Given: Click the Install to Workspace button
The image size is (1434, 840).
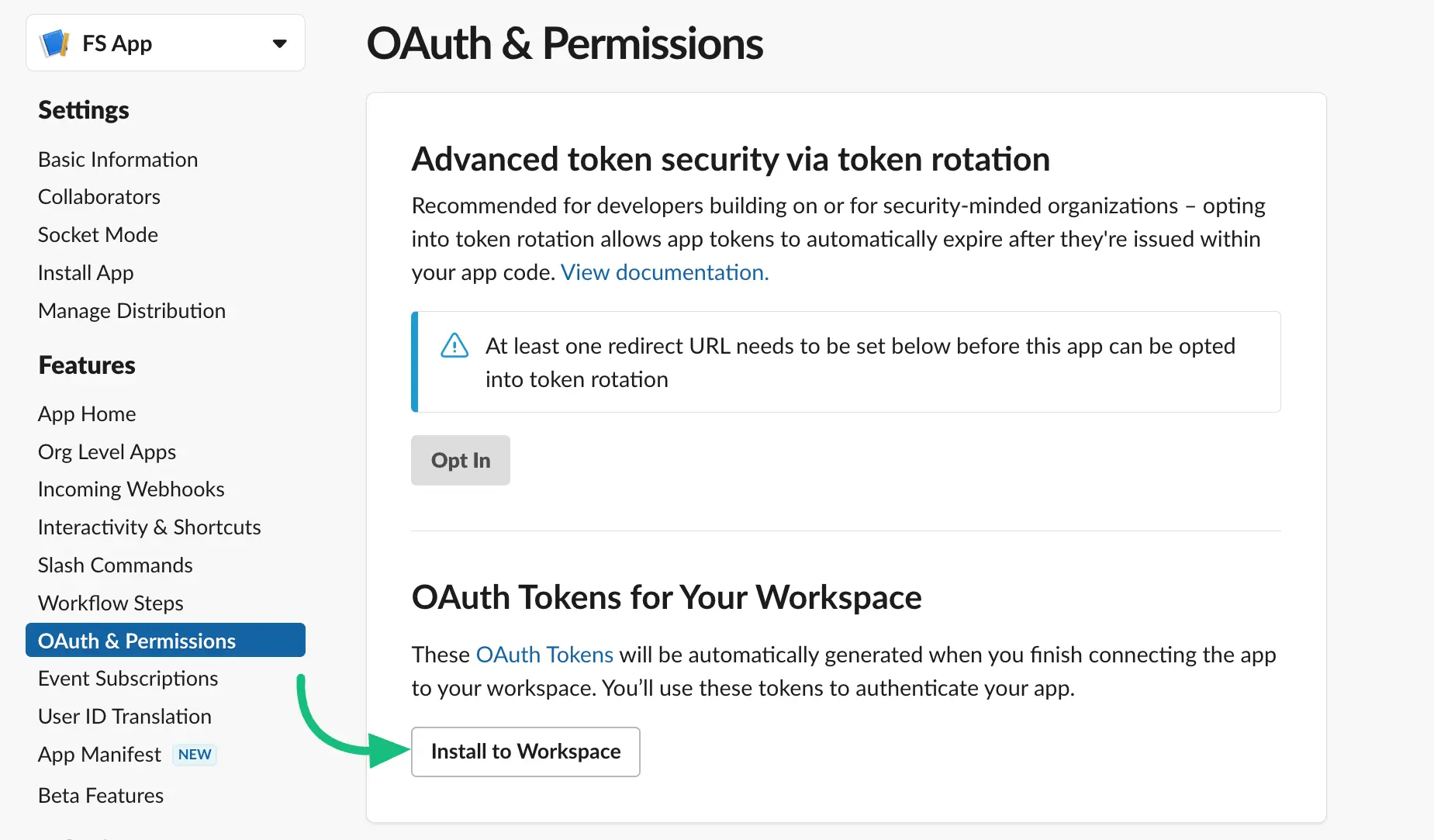Looking at the screenshot, I should [525, 751].
